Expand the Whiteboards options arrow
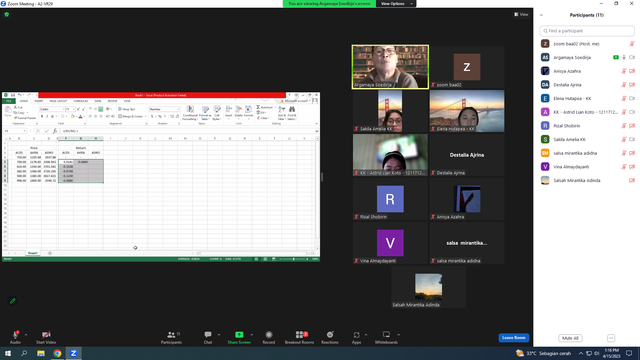Screen dimensions: 640x360 click(x=398, y=335)
